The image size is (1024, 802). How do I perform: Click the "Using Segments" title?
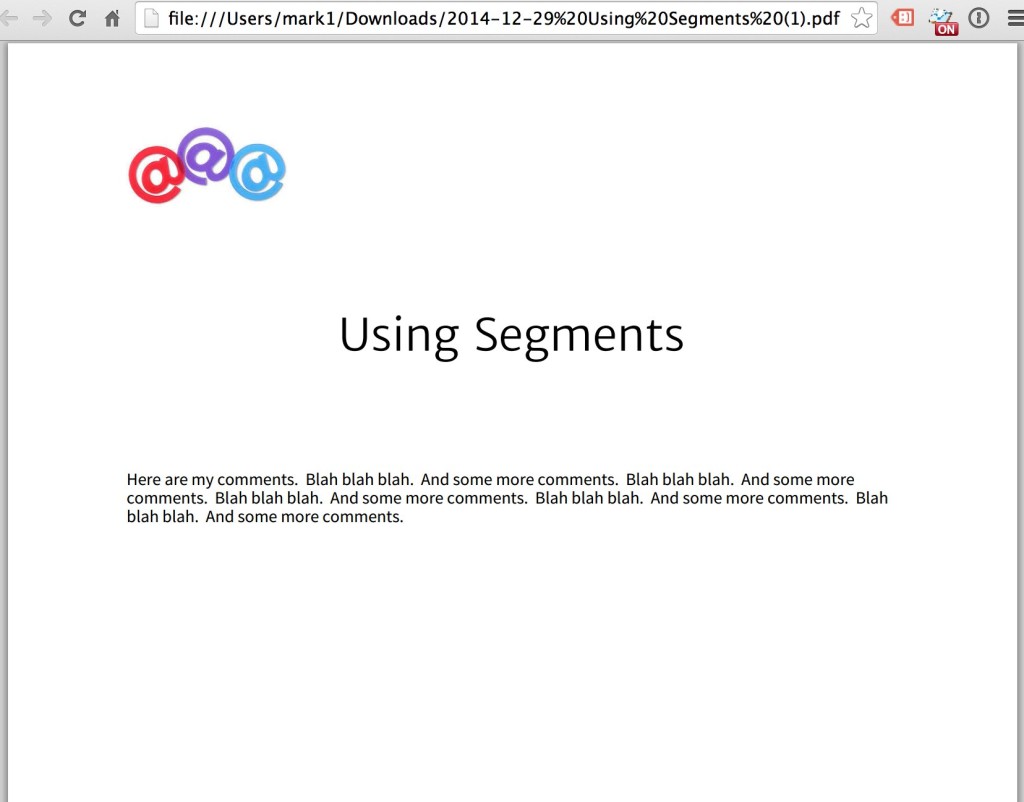(x=511, y=335)
